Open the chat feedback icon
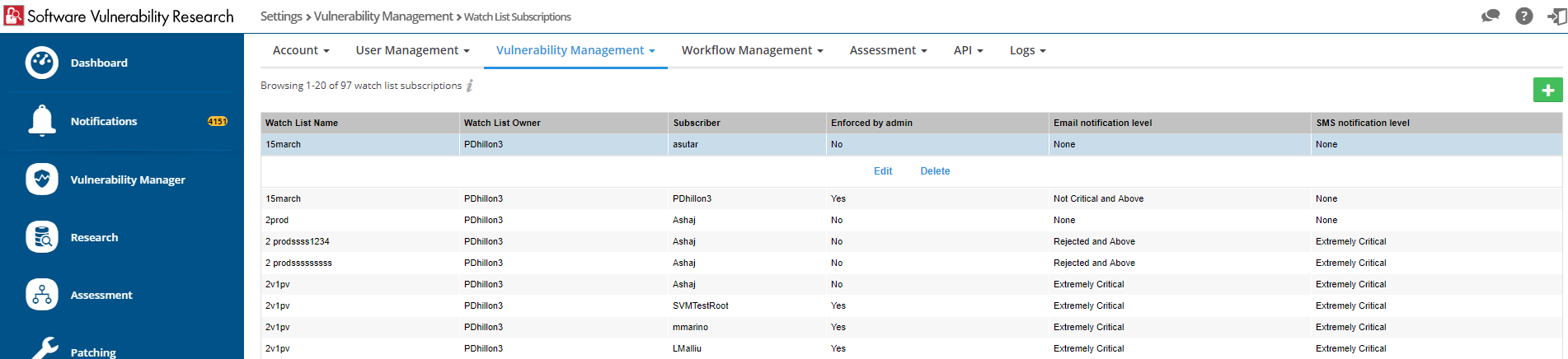 (1491, 16)
